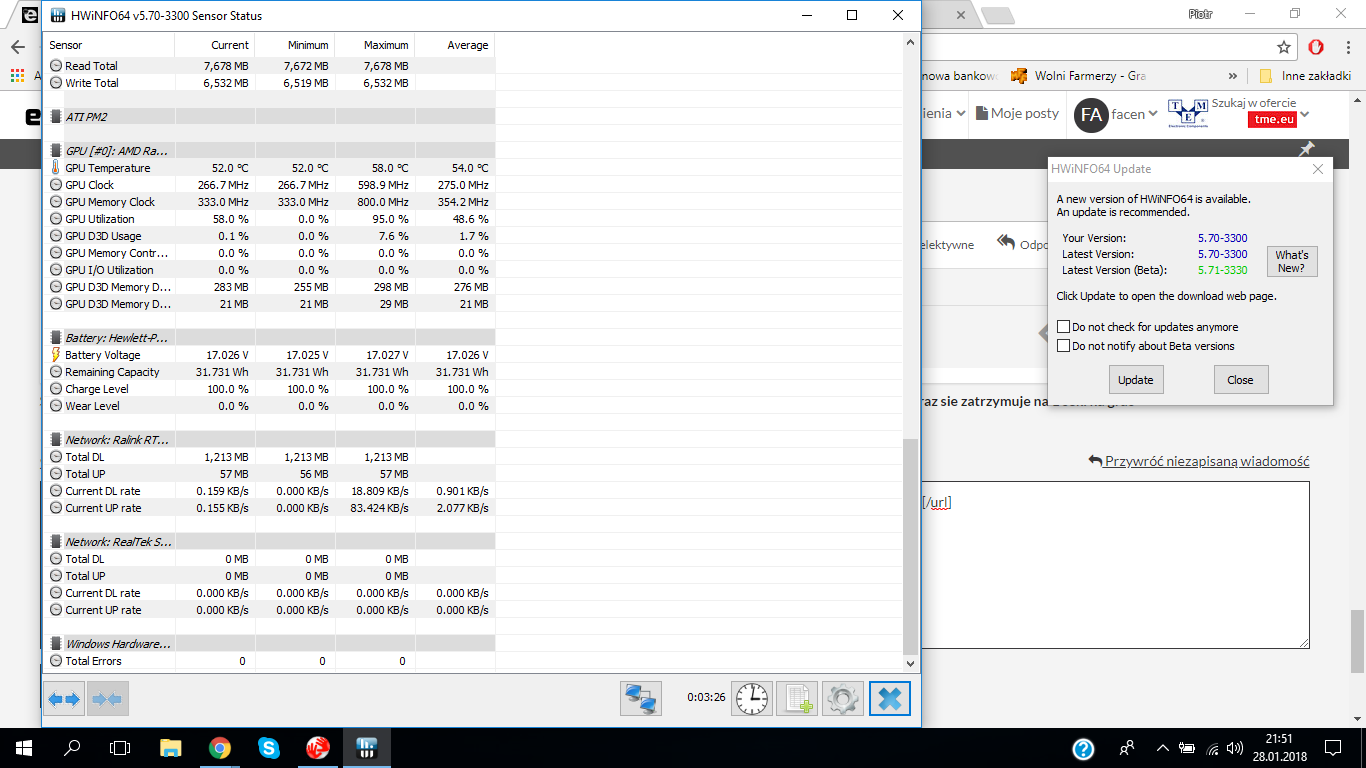Expand sensor columns using the blue outward arrows

64,699
